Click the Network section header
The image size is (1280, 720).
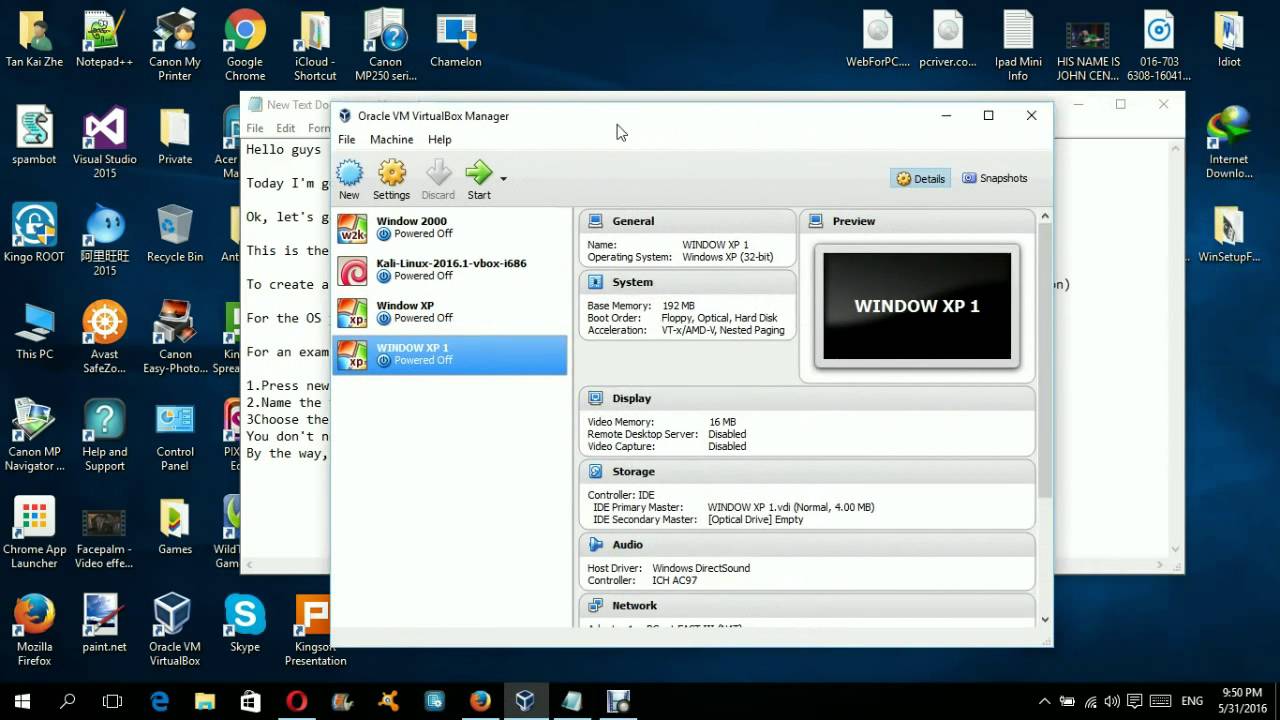point(807,605)
